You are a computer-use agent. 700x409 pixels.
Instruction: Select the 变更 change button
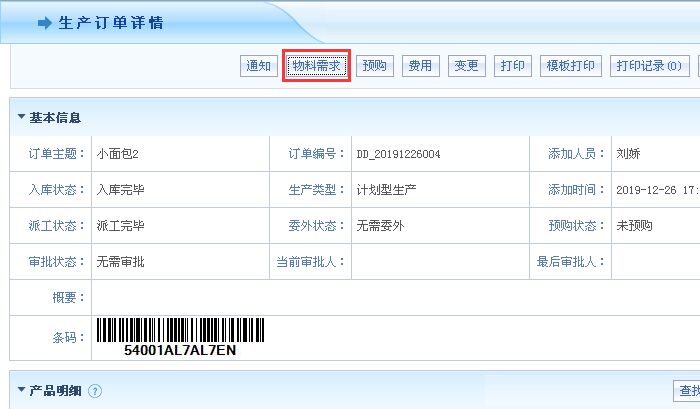coord(466,67)
